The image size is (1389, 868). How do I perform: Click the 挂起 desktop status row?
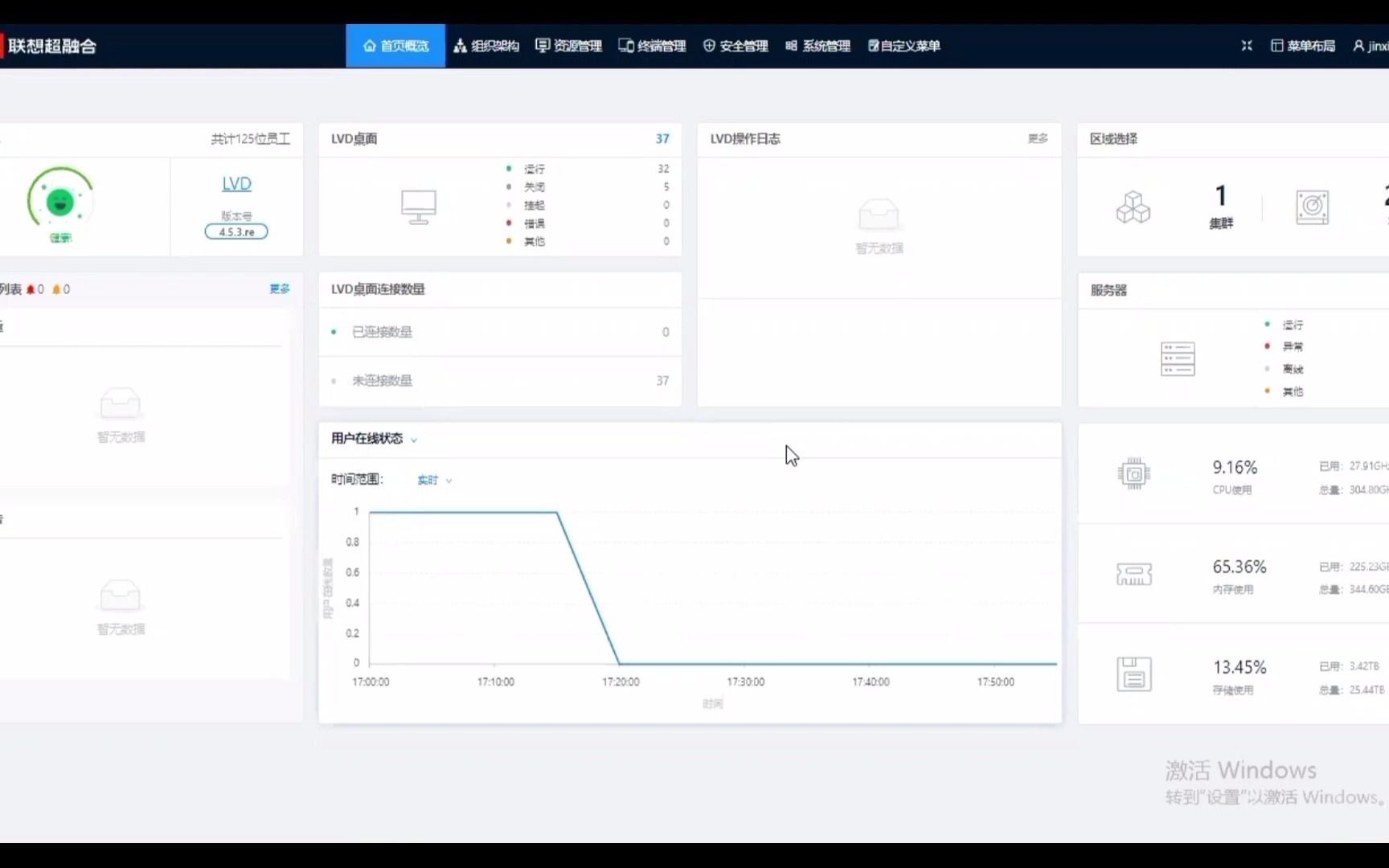[588, 205]
